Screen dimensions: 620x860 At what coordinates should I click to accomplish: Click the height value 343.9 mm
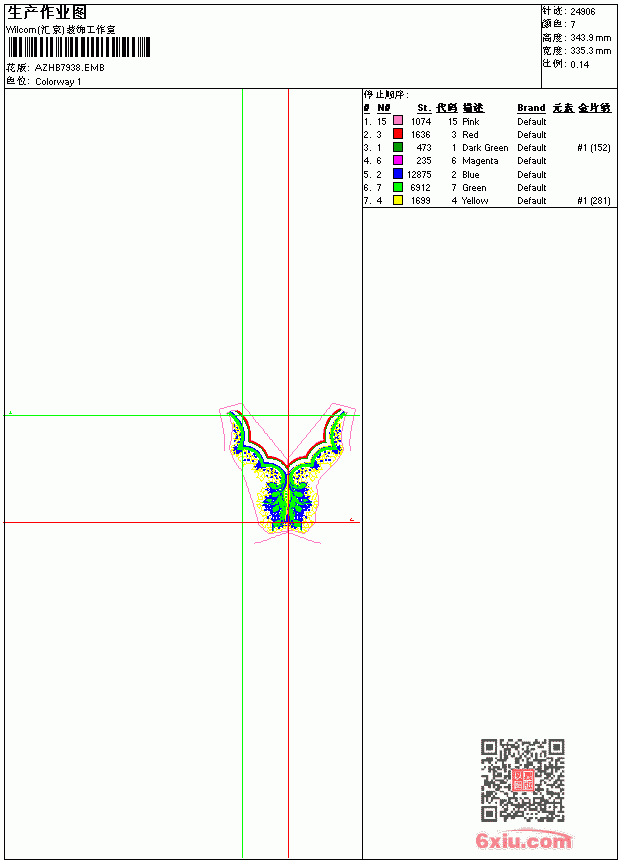point(590,38)
